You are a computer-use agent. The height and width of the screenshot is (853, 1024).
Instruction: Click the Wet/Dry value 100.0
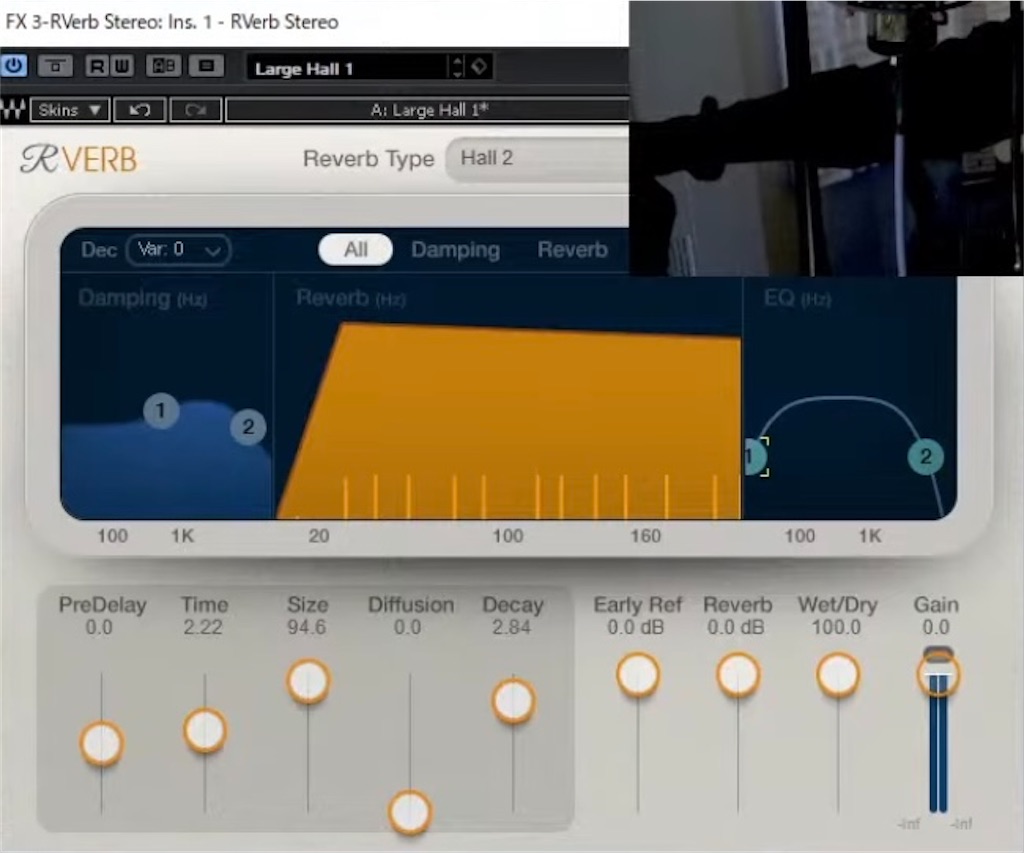click(x=836, y=628)
